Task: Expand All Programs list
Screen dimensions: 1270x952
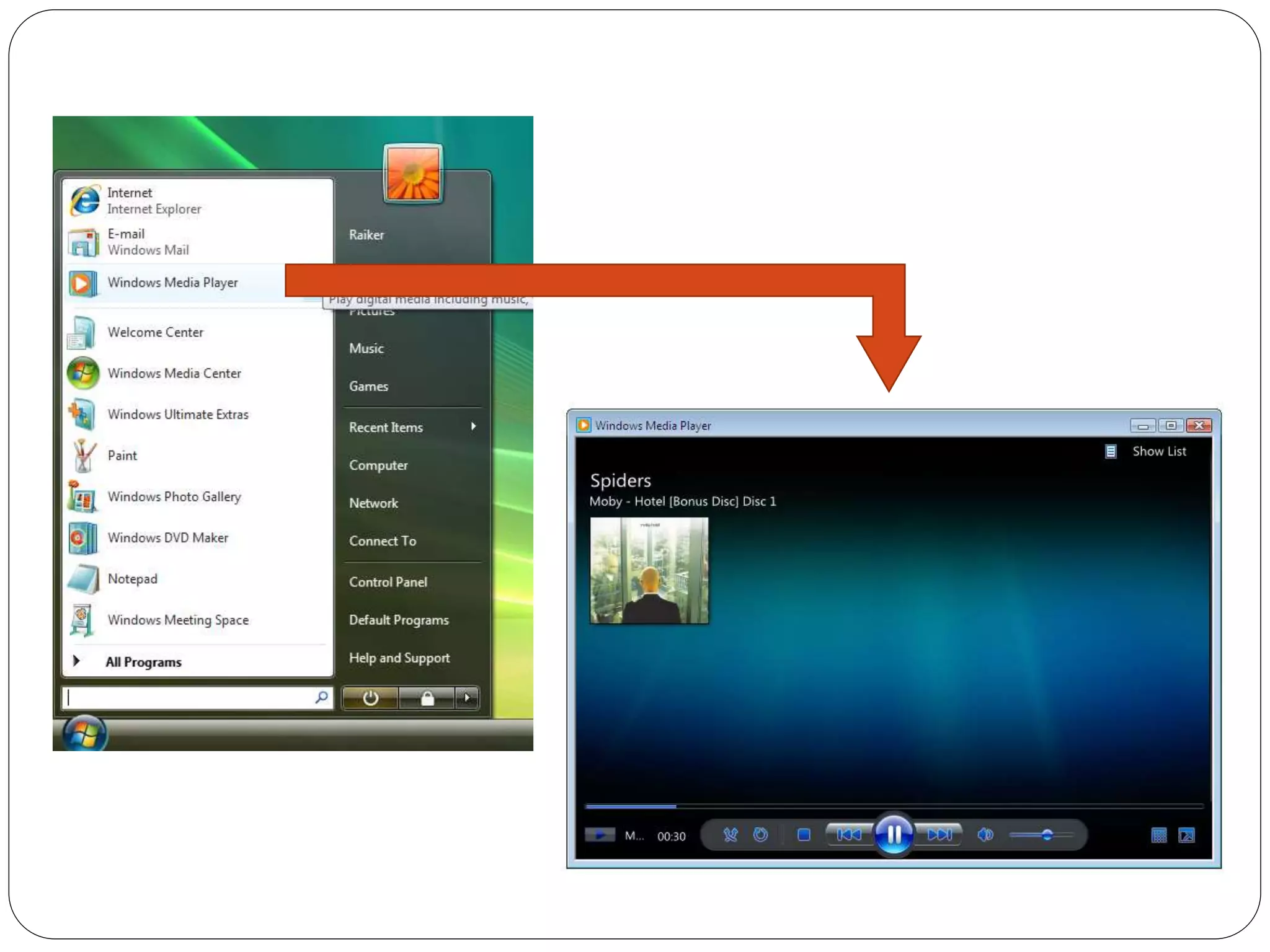Action: click(143, 661)
